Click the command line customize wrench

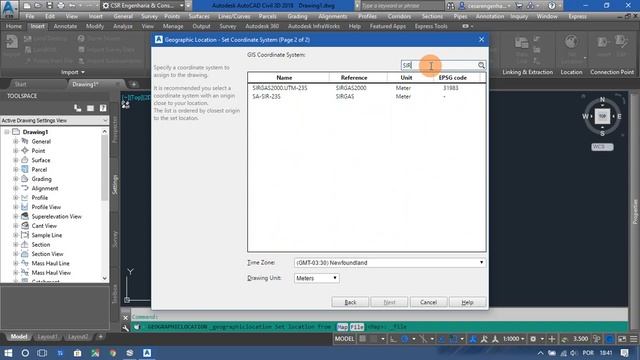tap(126, 327)
